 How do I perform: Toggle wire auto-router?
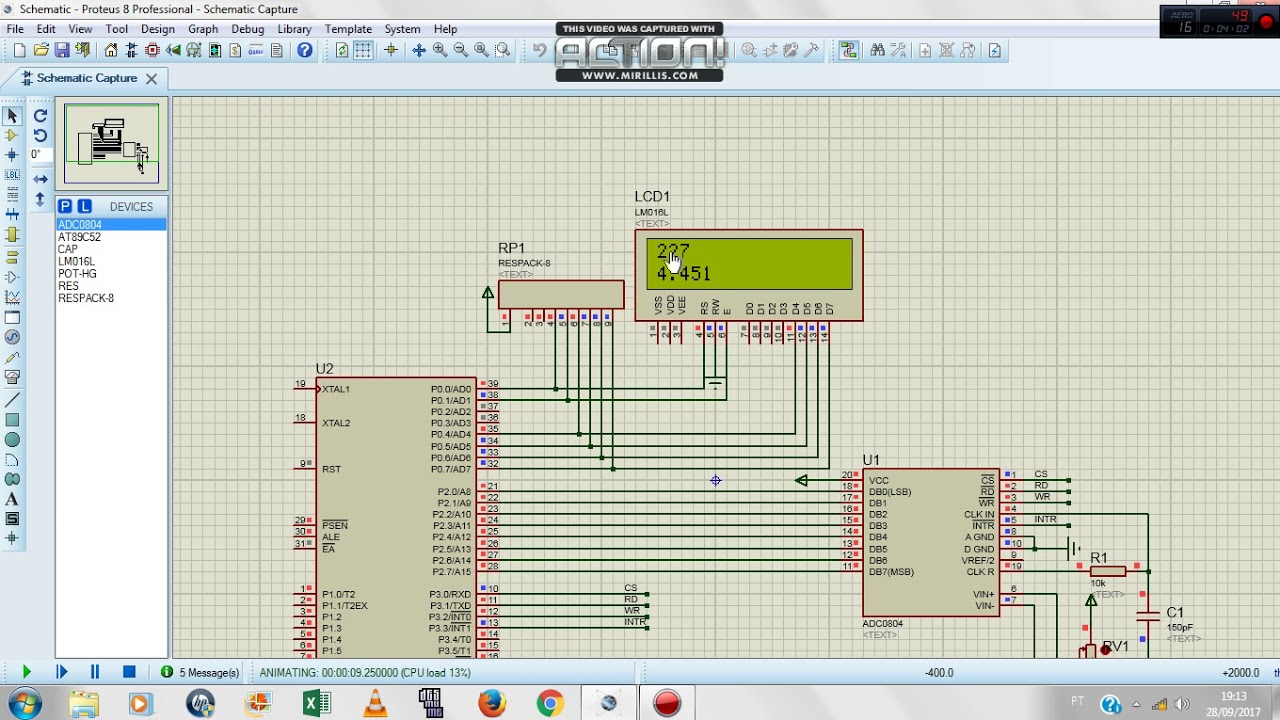pyautogui.click(x=849, y=50)
